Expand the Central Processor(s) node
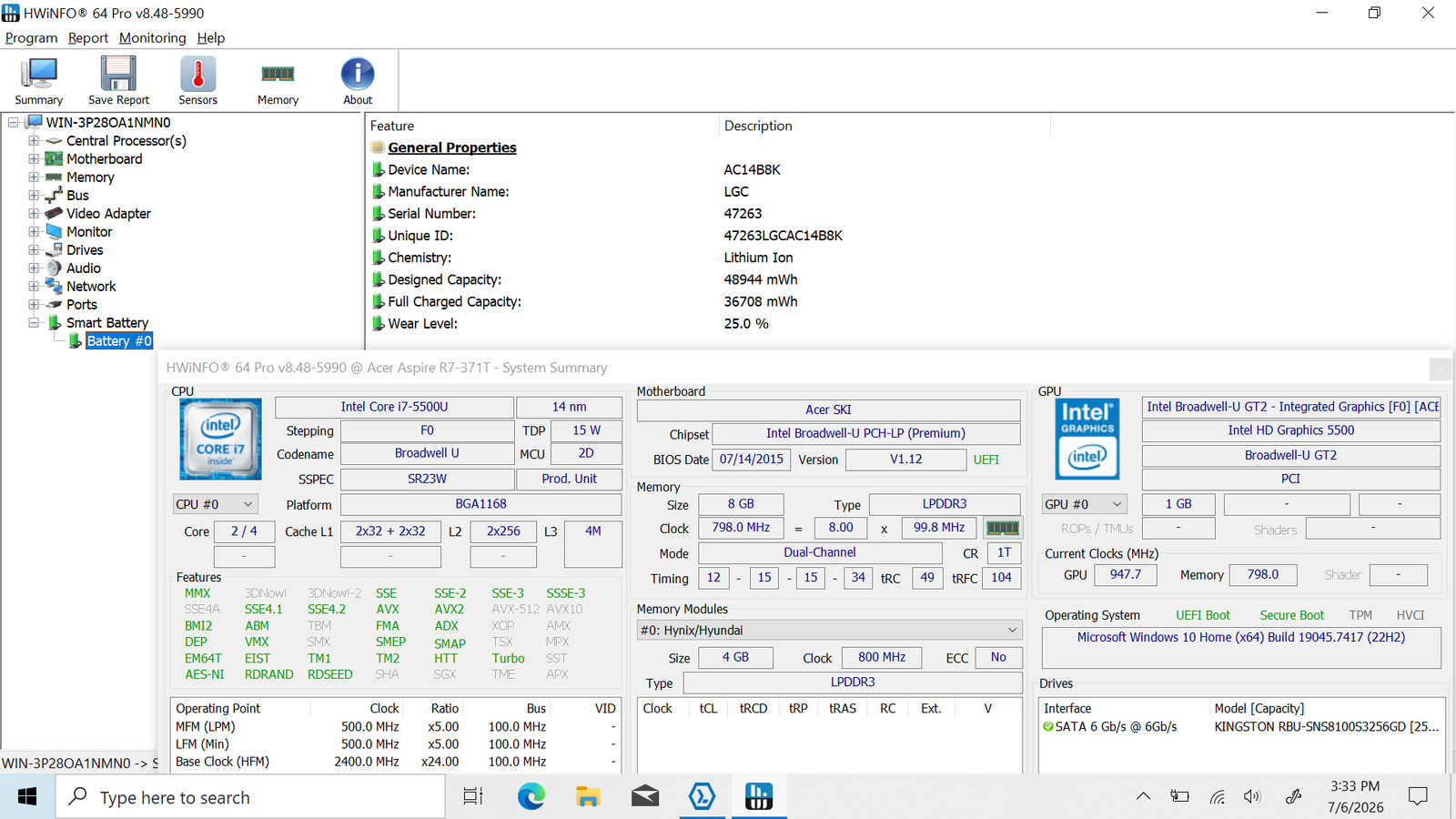 click(34, 140)
